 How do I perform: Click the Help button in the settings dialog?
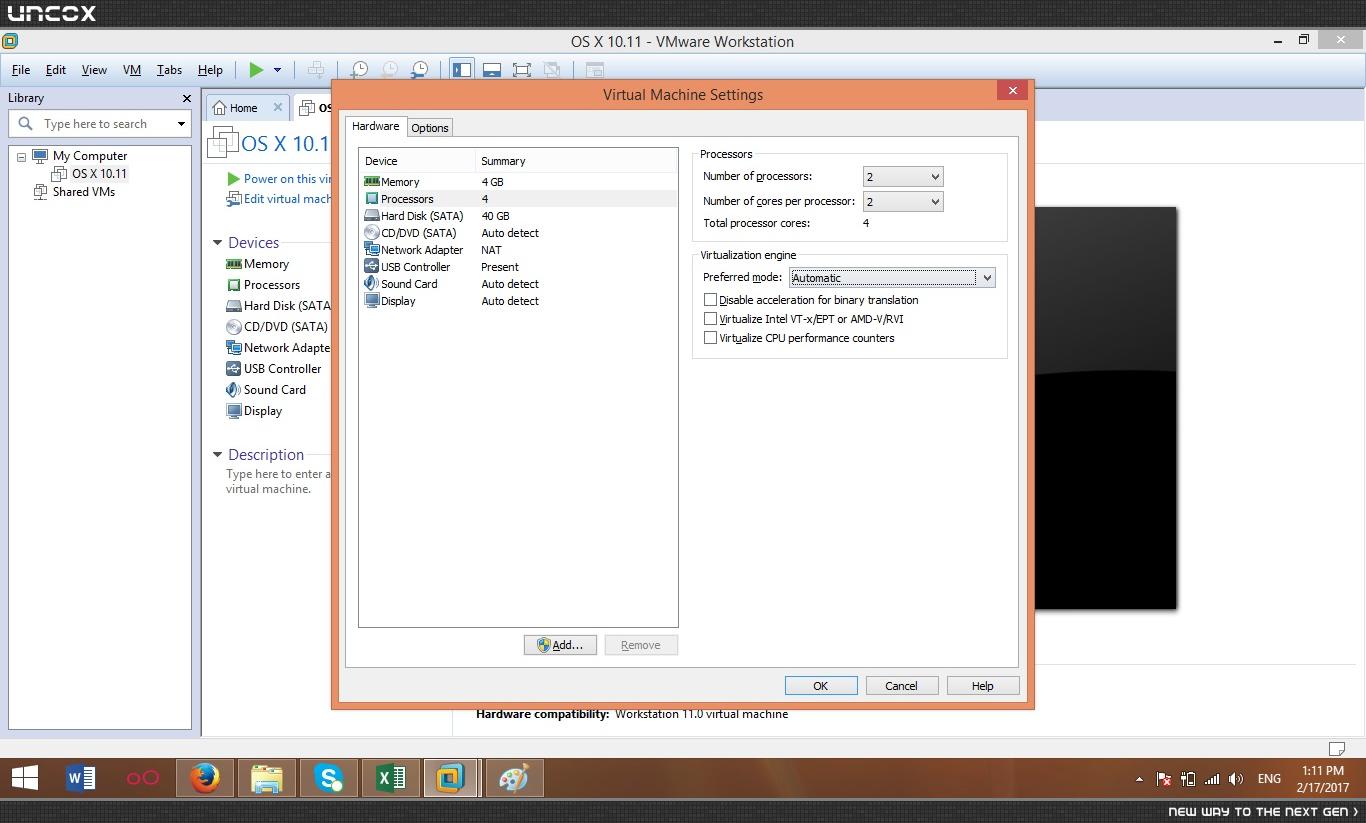click(983, 686)
